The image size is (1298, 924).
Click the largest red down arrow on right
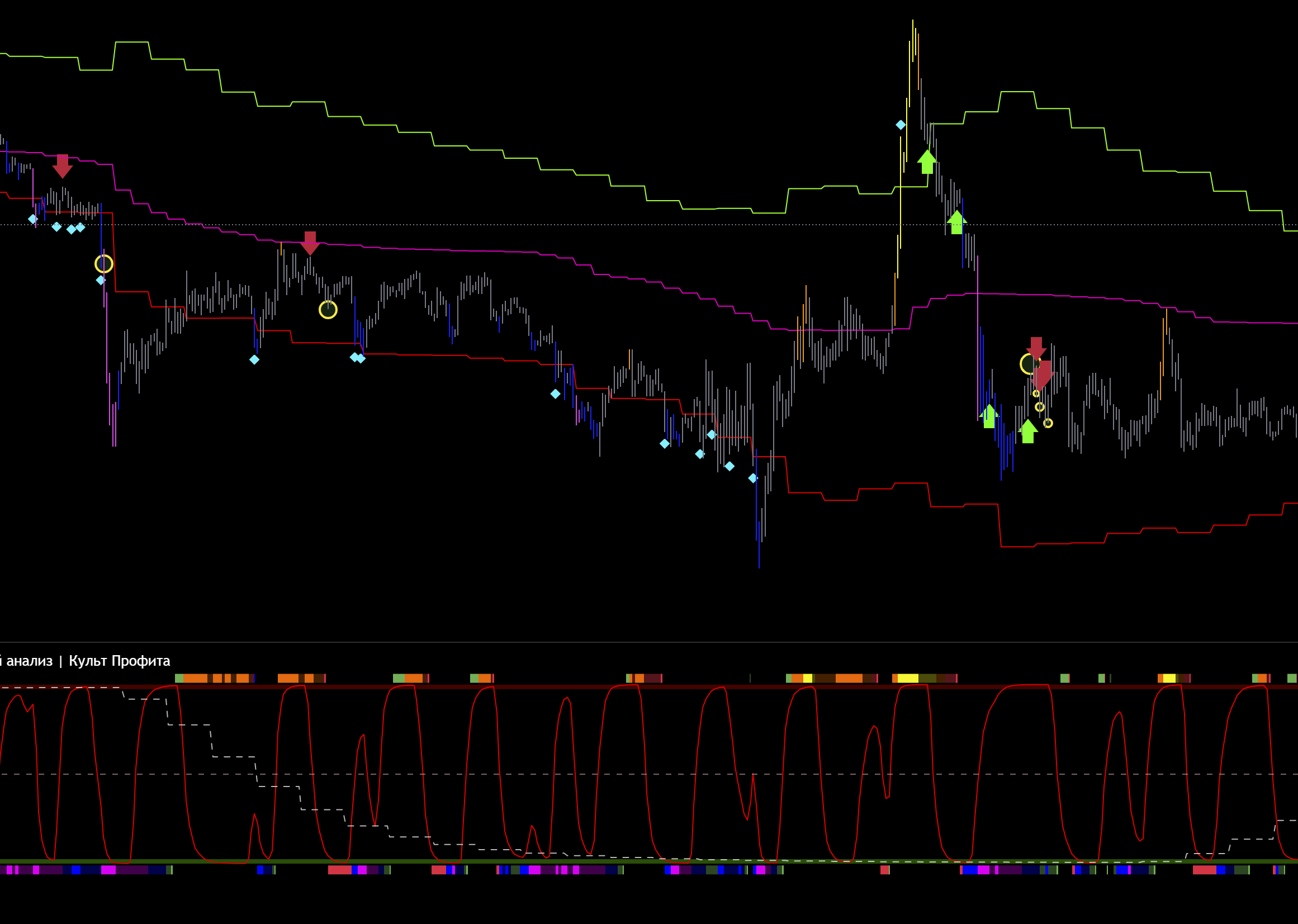(x=1045, y=375)
